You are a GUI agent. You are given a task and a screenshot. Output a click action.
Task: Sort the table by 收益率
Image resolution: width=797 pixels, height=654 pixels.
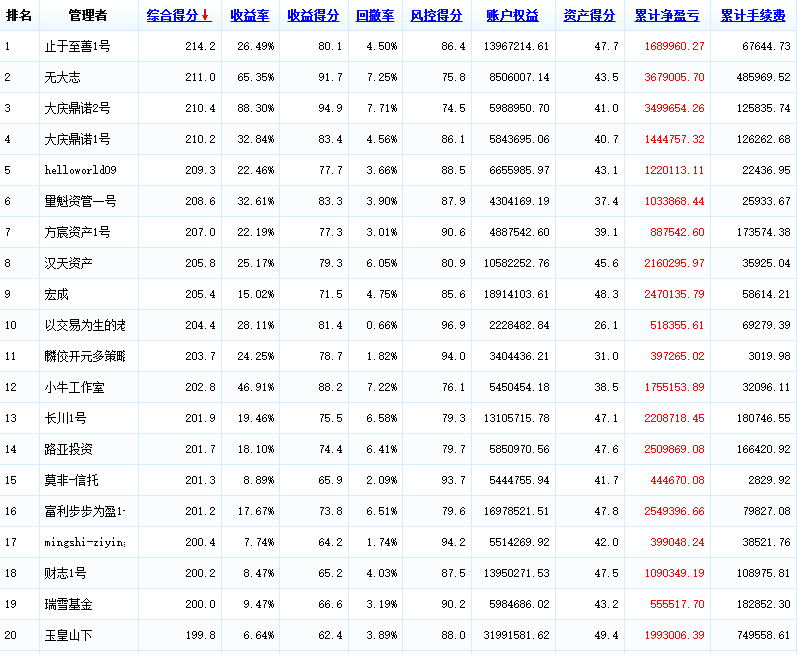coord(249,16)
